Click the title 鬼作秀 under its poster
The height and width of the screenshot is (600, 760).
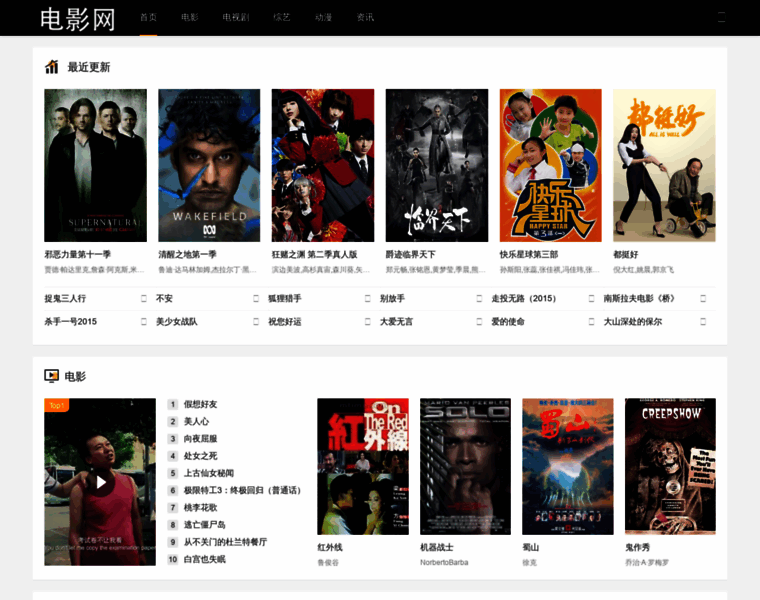coord(637,547)
